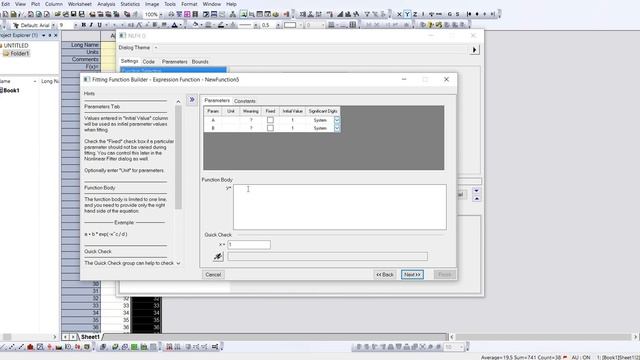Click the Quick Check x= input field
Image resolution: width=640 pixels, height=360 pixels.
(x=249, y=244)
